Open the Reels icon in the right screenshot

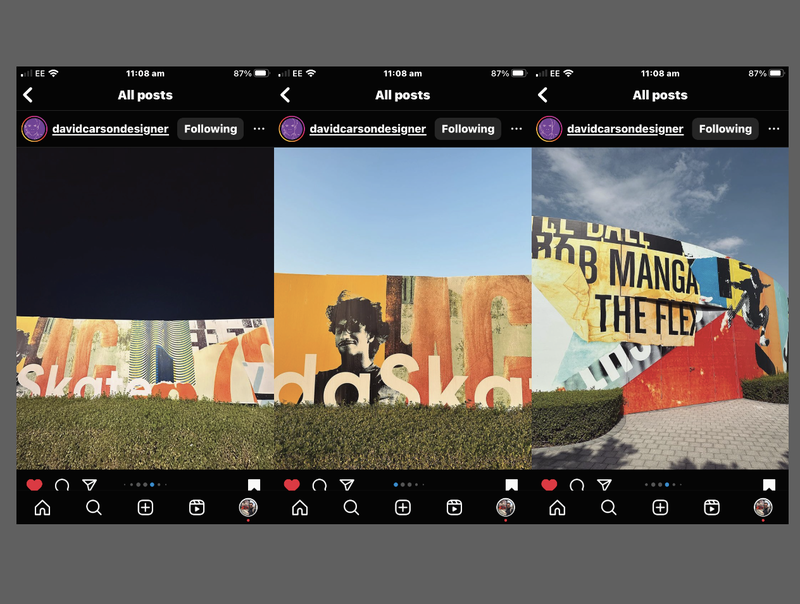(x=712, y=508)
